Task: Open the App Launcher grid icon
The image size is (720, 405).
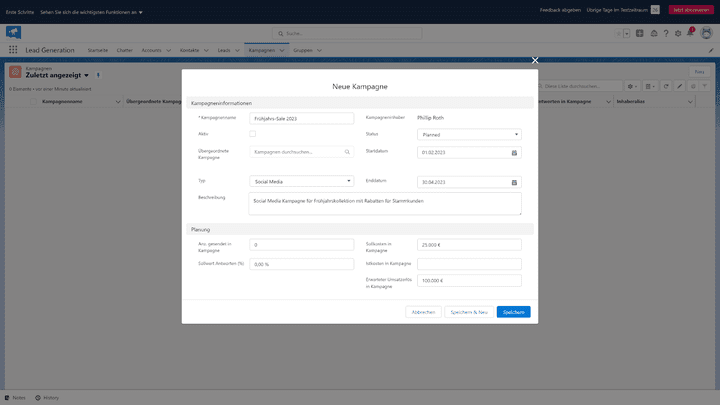Action: [x=13, y=49]
